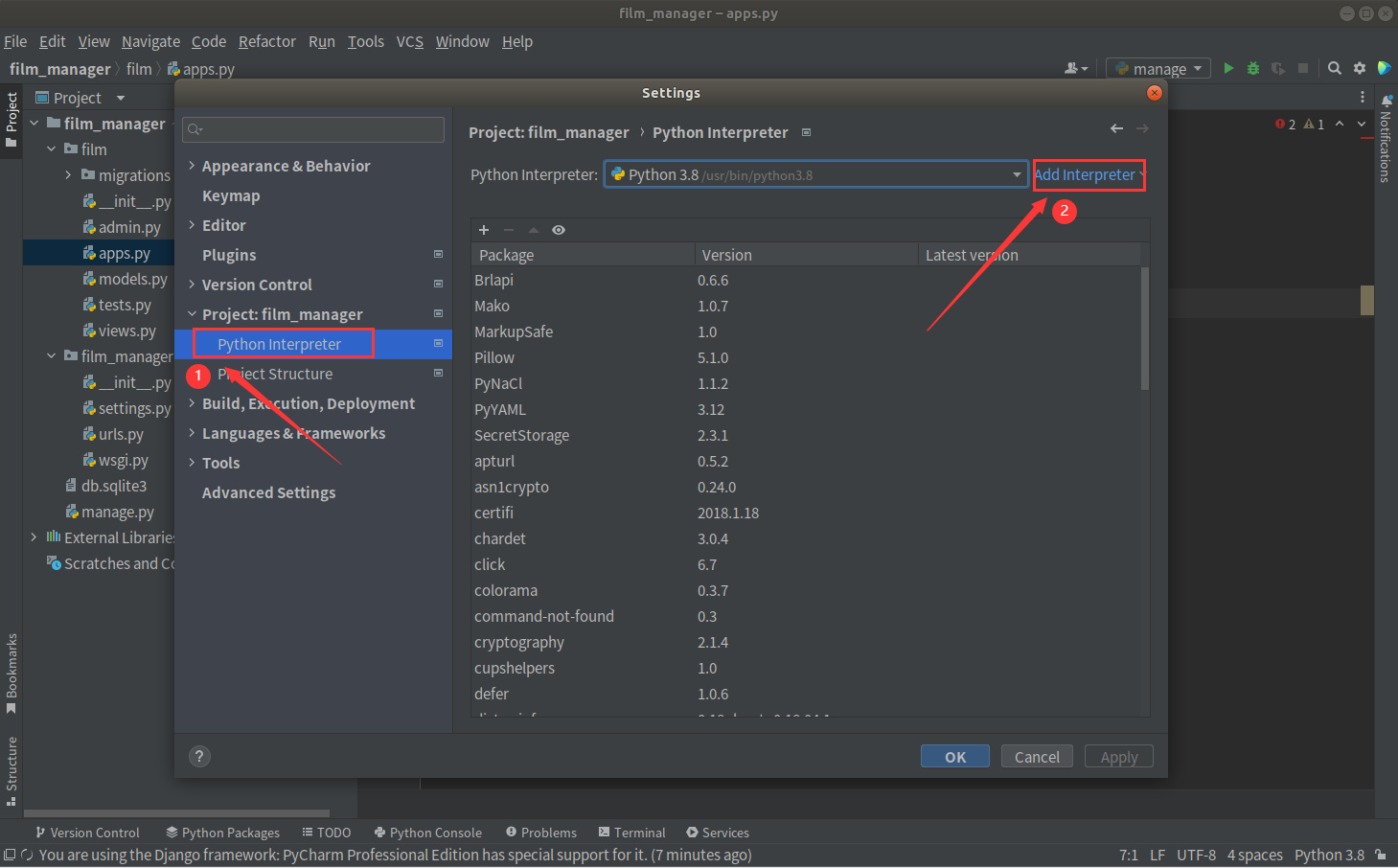Image resolution: width=1398 pixels, height=868 pixels.
Task: Click the OK button
Action: tap(955, 757)
